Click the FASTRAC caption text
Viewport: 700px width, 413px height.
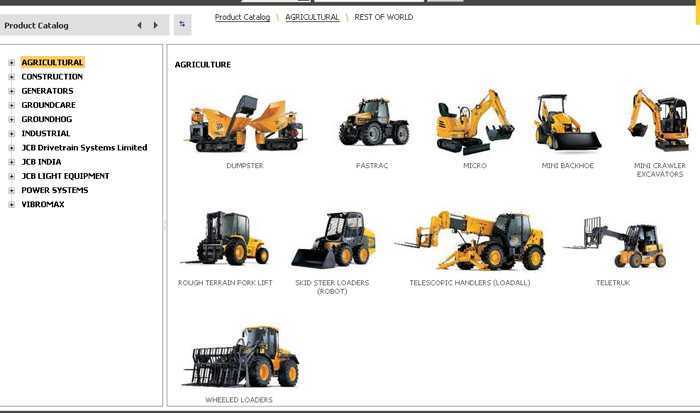tap(372, 166)
